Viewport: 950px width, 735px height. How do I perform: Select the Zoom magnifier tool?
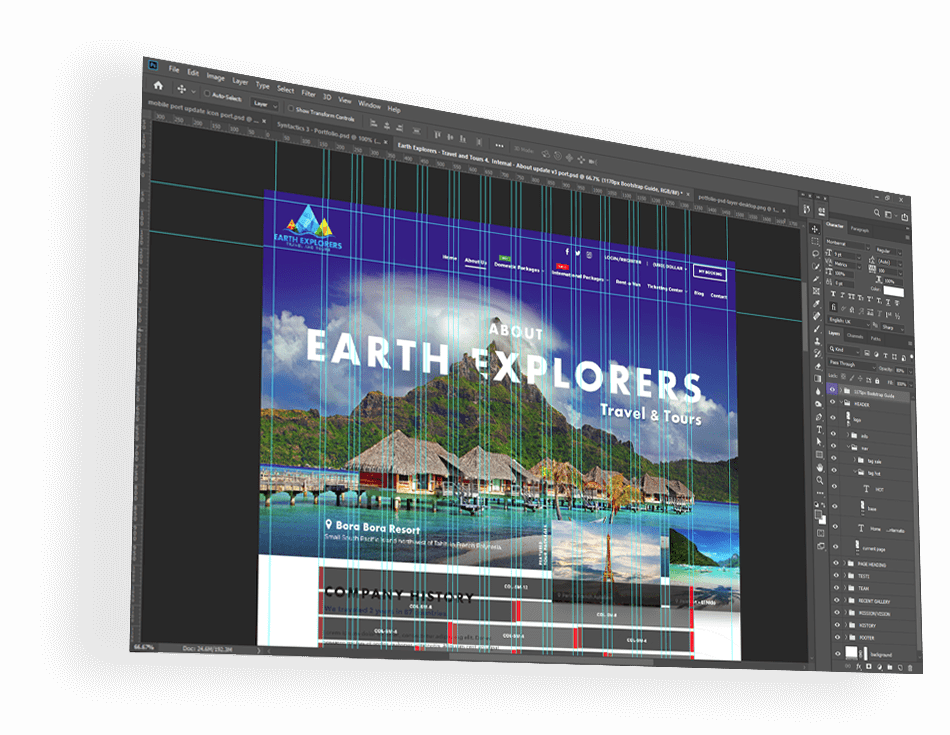tap(820, 481)
